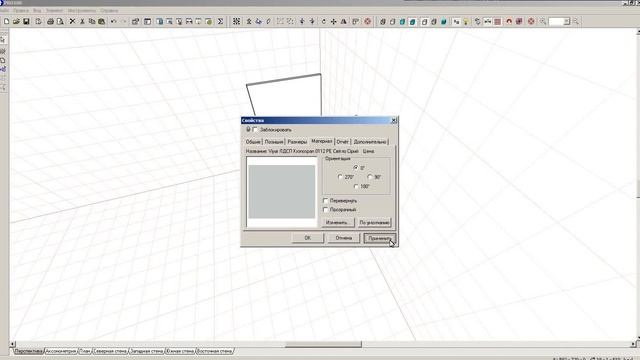
Task: Click the Изменить button
Action: tap(337, 222)
